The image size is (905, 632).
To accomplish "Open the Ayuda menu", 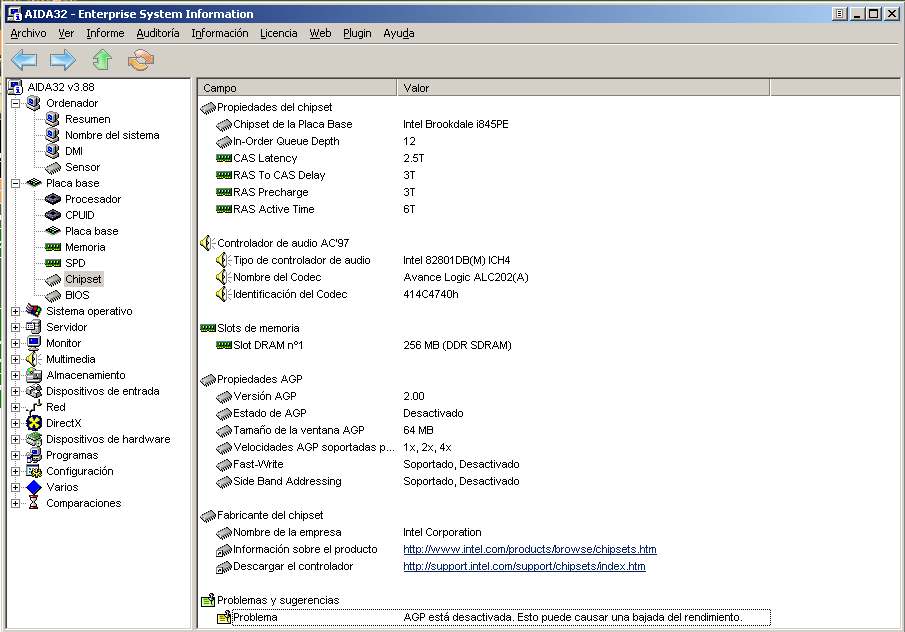I will pos(399,33).
